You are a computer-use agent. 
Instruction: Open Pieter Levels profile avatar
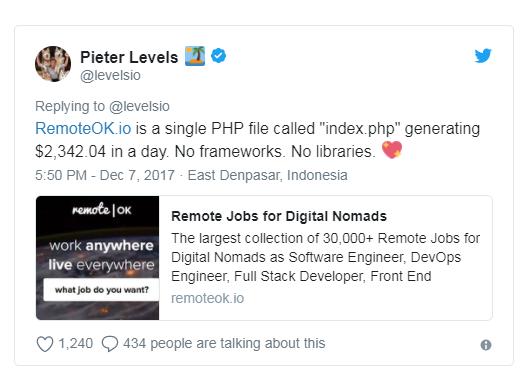53,64
